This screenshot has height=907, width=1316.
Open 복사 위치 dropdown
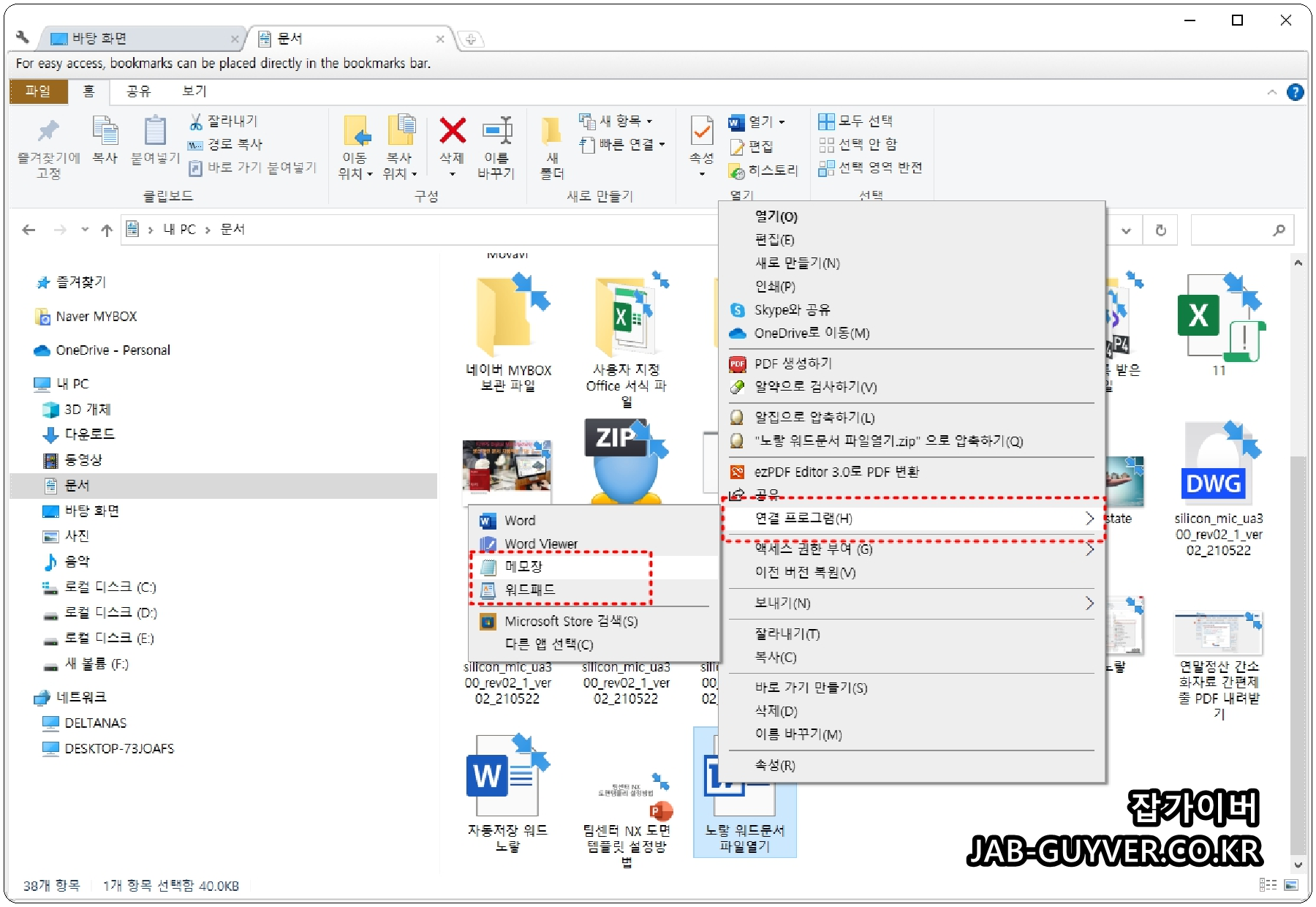coord(400,148)
